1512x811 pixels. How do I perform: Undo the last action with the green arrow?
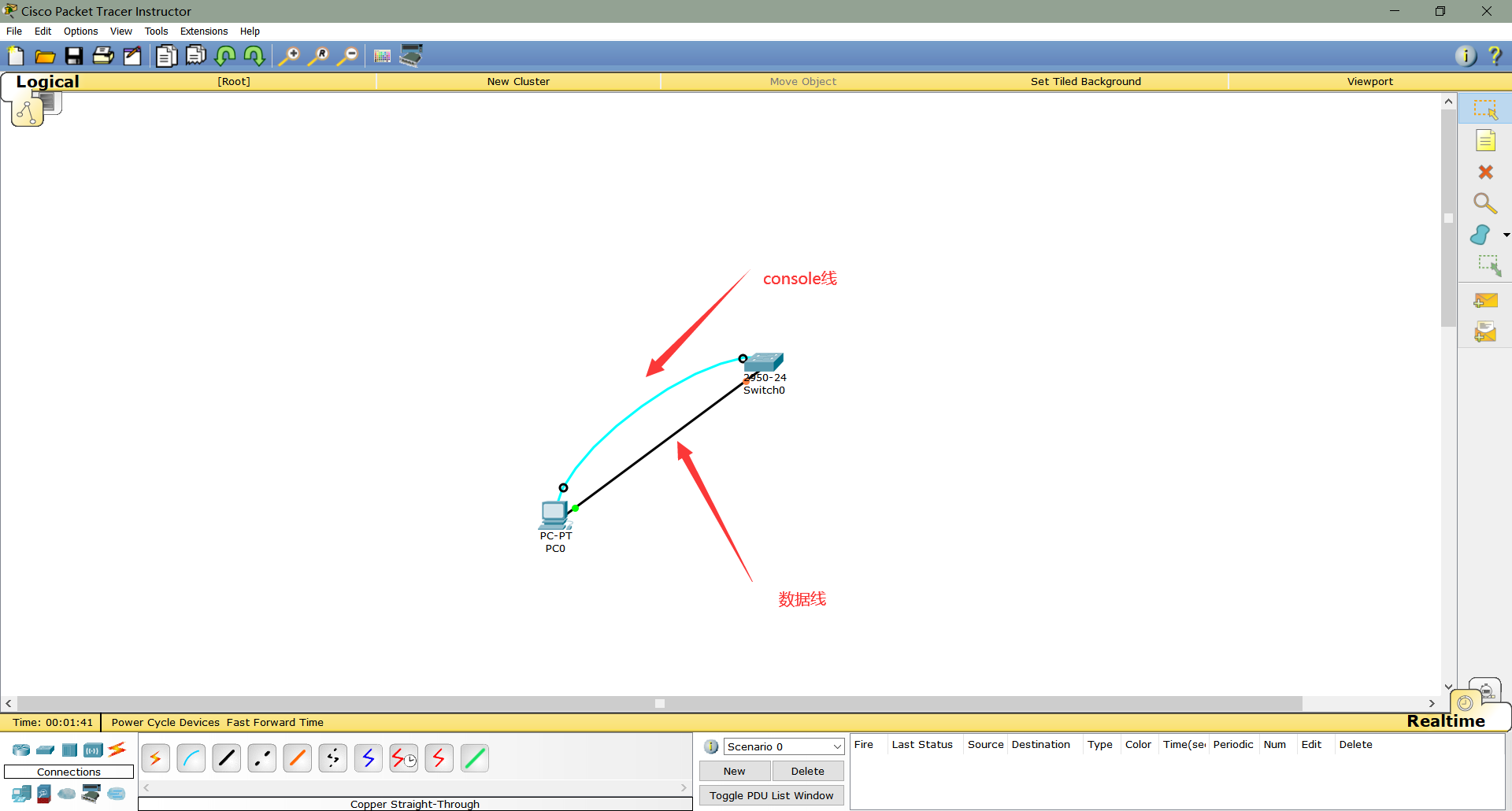click(x=225, y=56)
